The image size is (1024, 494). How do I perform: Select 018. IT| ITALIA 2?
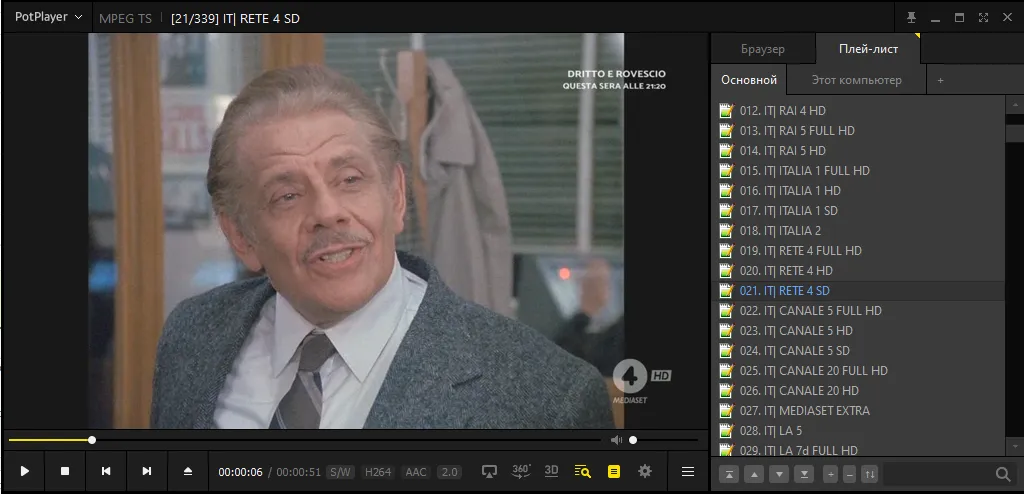[858, 231]
